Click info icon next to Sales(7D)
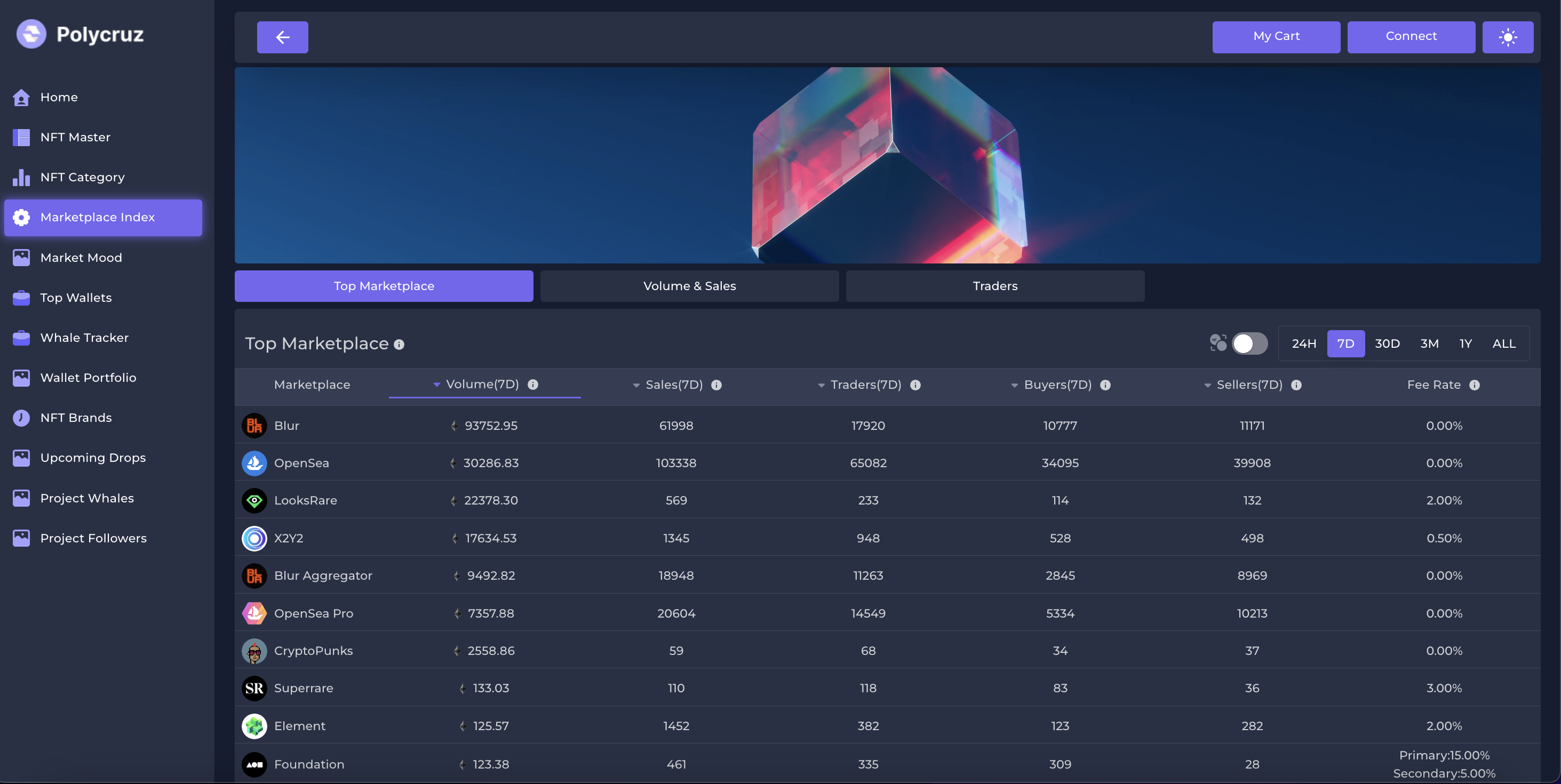 716,386
